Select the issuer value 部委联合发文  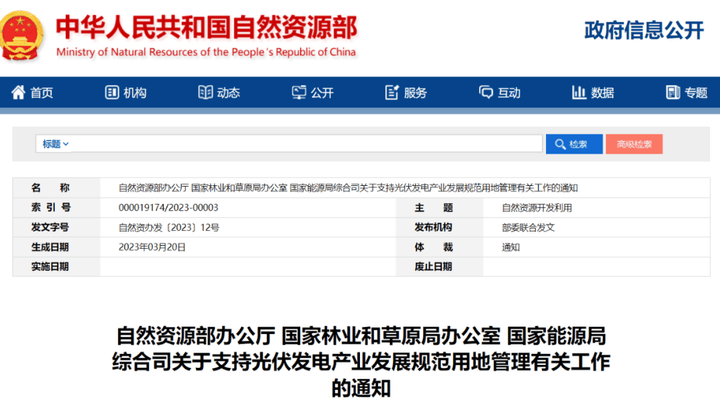(x=528, y=227)
